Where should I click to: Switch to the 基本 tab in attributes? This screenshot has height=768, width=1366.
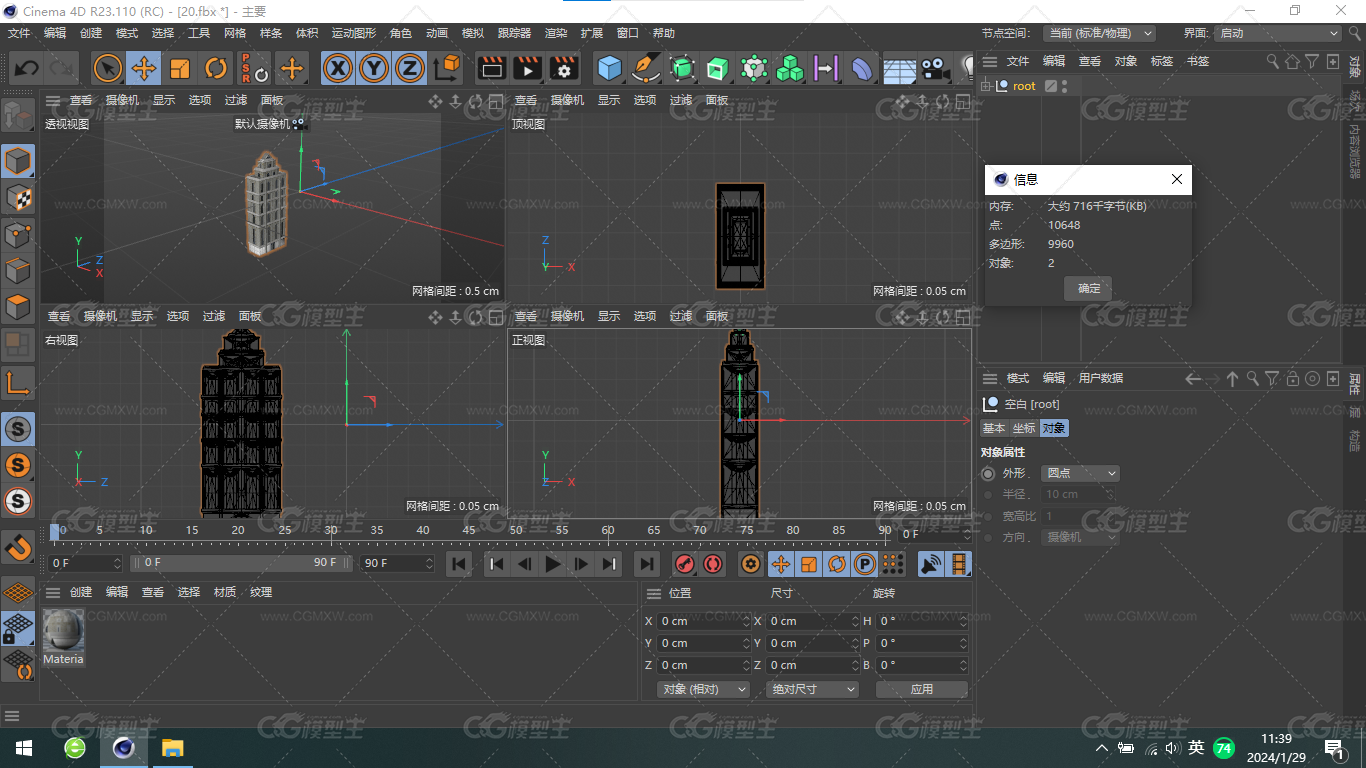pos(994,428)
